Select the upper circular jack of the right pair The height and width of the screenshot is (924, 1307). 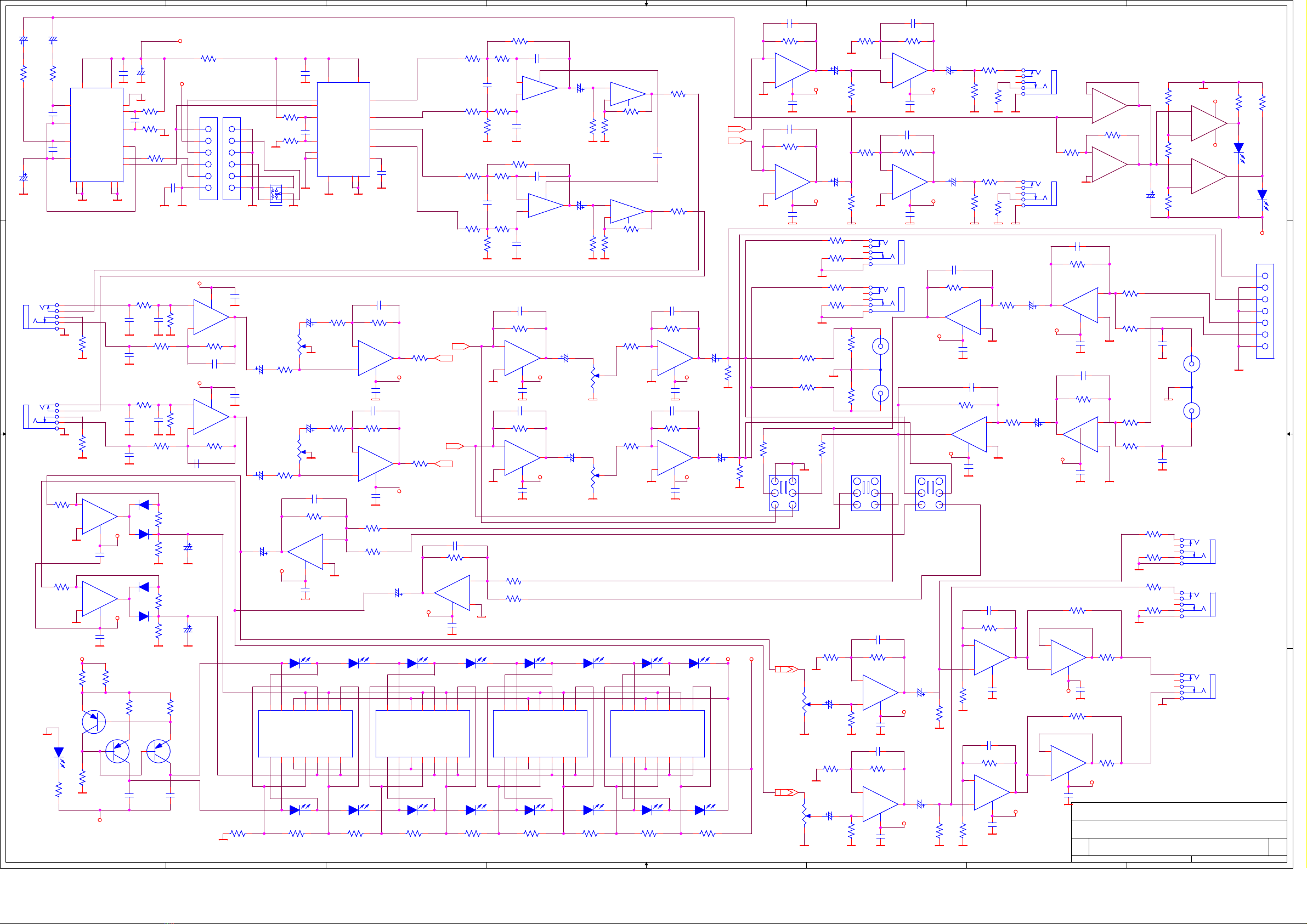pos(1191,364)
